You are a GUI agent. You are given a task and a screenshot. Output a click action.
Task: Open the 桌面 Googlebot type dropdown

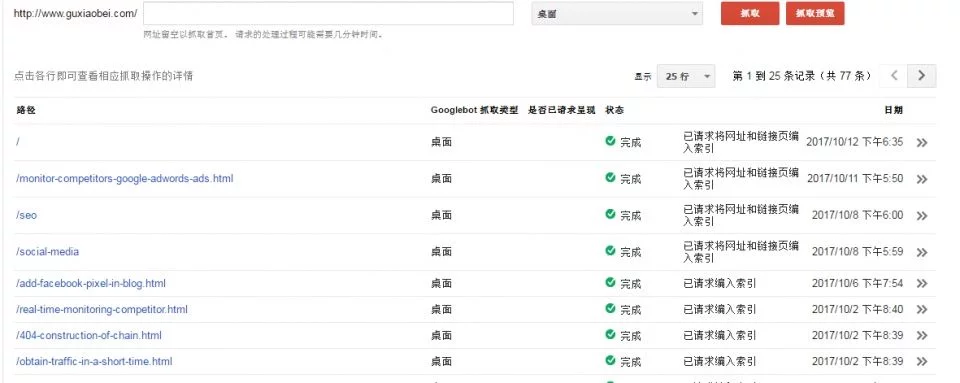[617, 13]
